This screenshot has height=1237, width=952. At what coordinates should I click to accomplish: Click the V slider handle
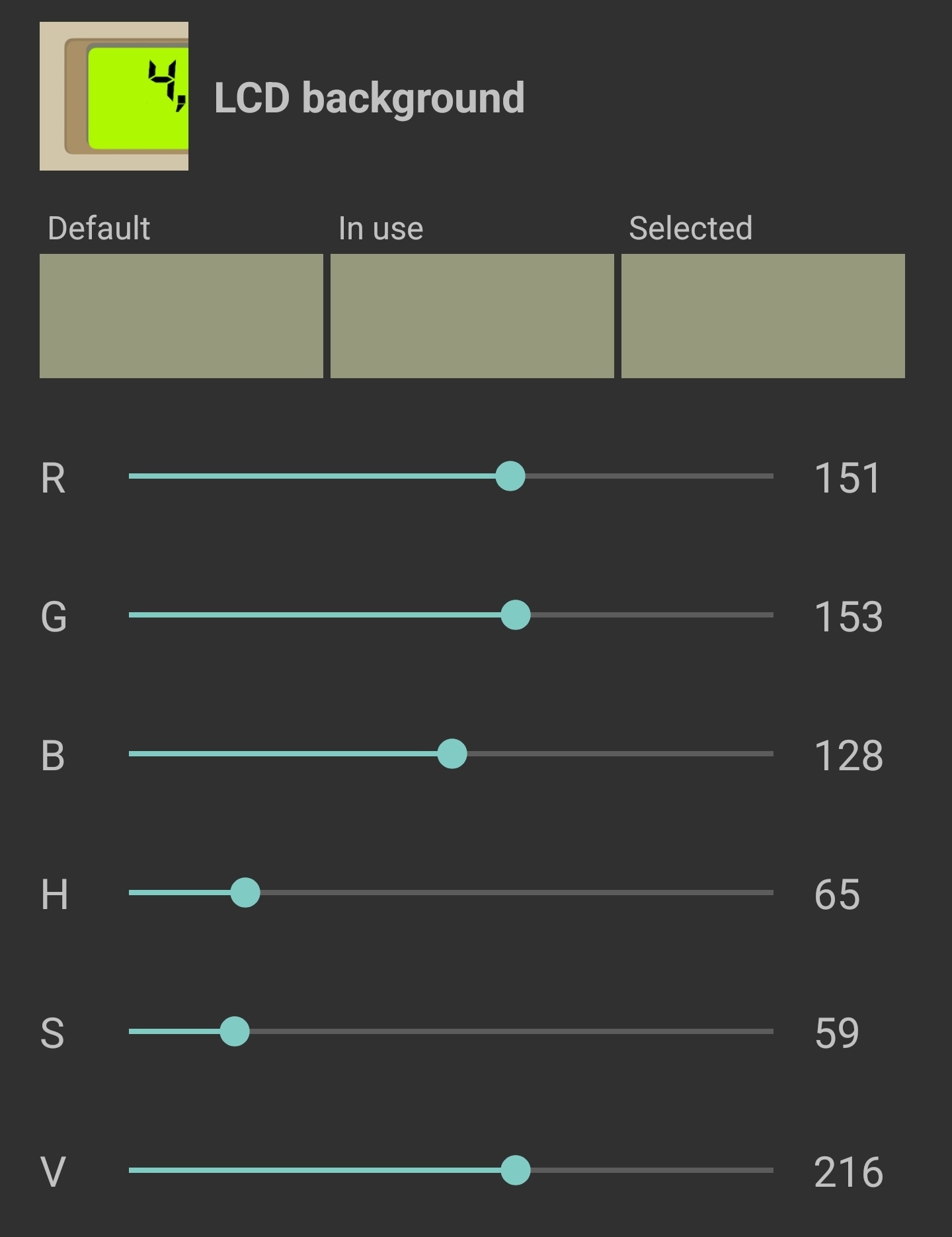tap(516, 1170)
